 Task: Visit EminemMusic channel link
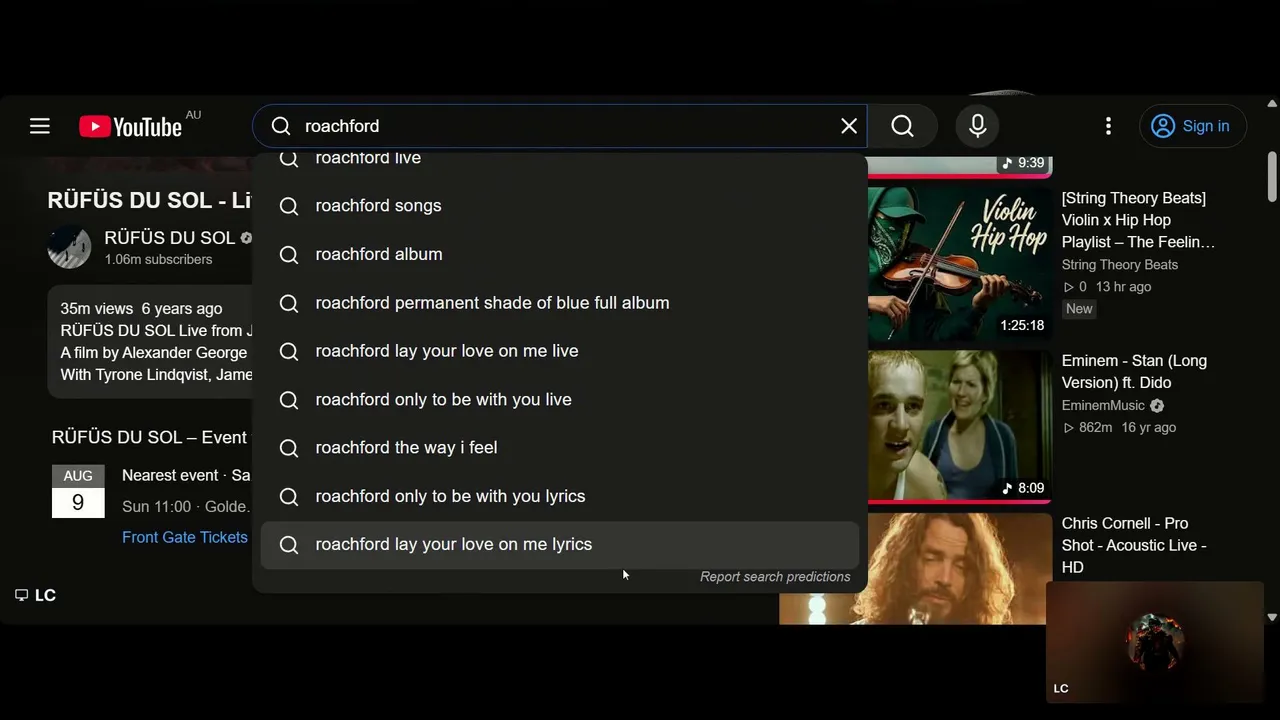pyautogui.click(x=1103, y=405)
